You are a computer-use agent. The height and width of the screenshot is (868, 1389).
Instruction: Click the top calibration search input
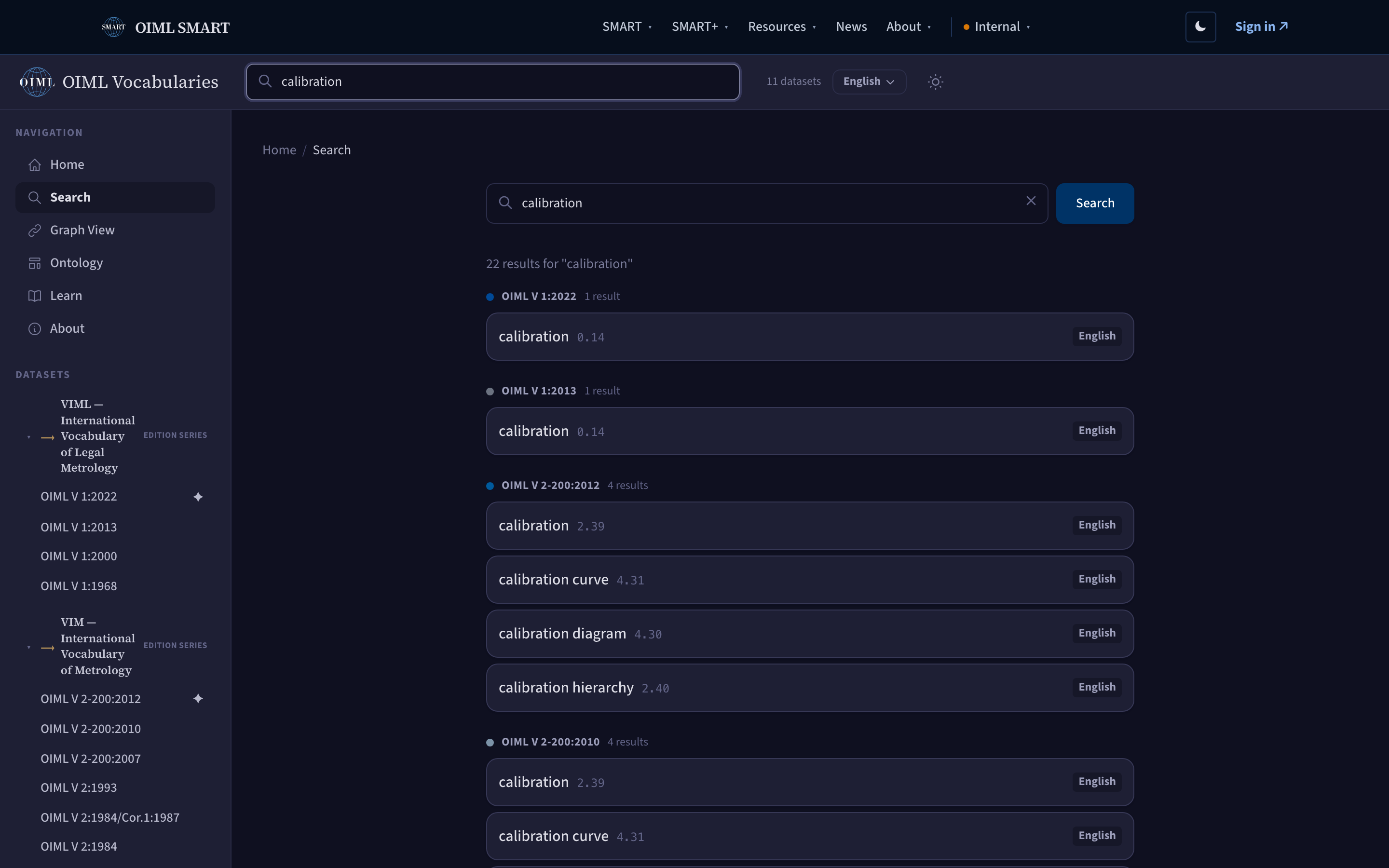point(492,81)
